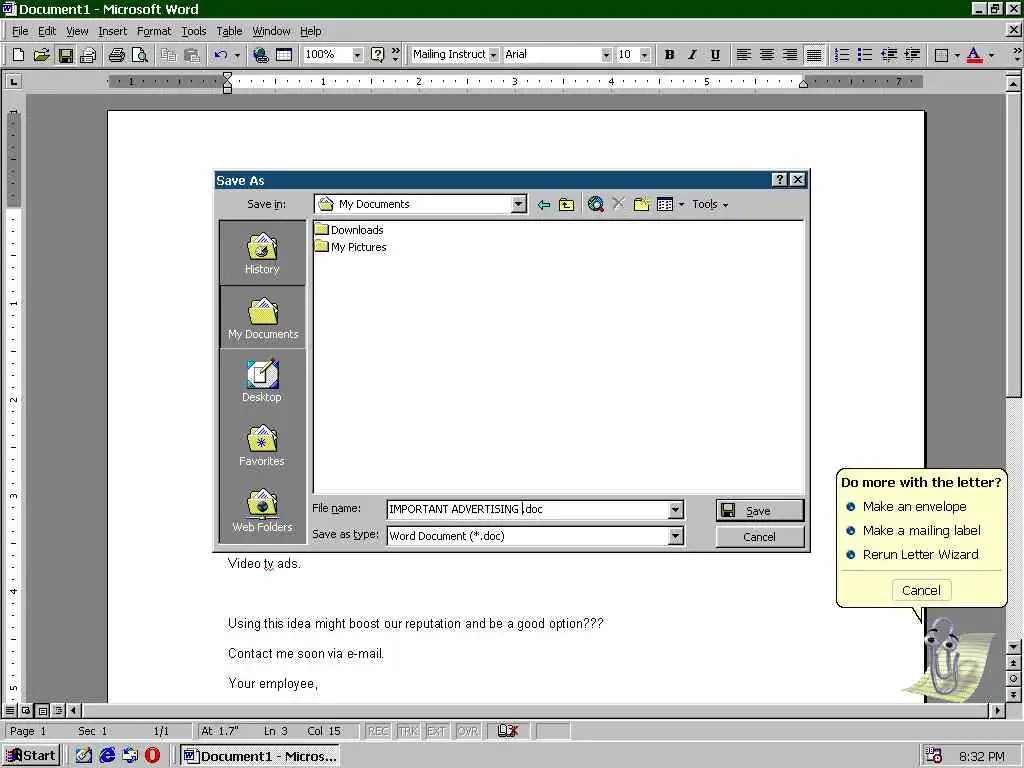Click the Bullets list icon

click(865, 55)
